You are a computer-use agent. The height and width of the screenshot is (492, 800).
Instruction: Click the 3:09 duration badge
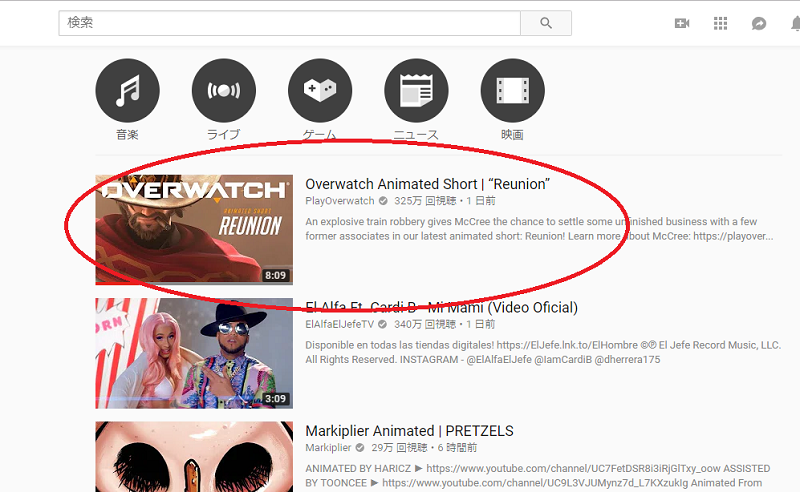tap(275, 399)
